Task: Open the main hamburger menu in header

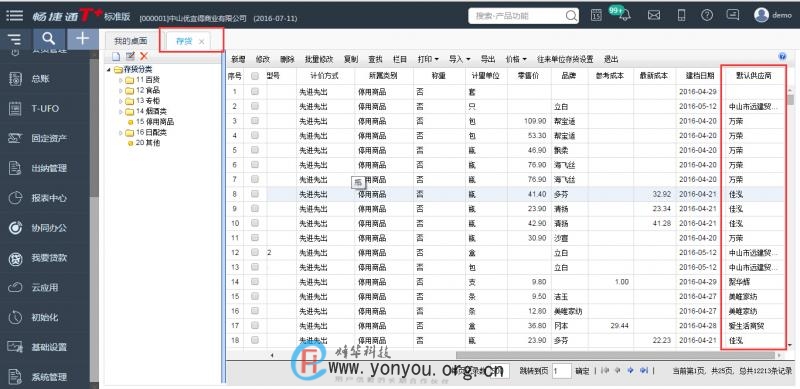Action: (14, 15)
